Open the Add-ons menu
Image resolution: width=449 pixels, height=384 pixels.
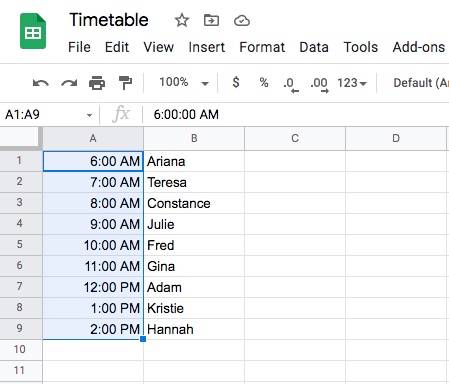[419, 47]
